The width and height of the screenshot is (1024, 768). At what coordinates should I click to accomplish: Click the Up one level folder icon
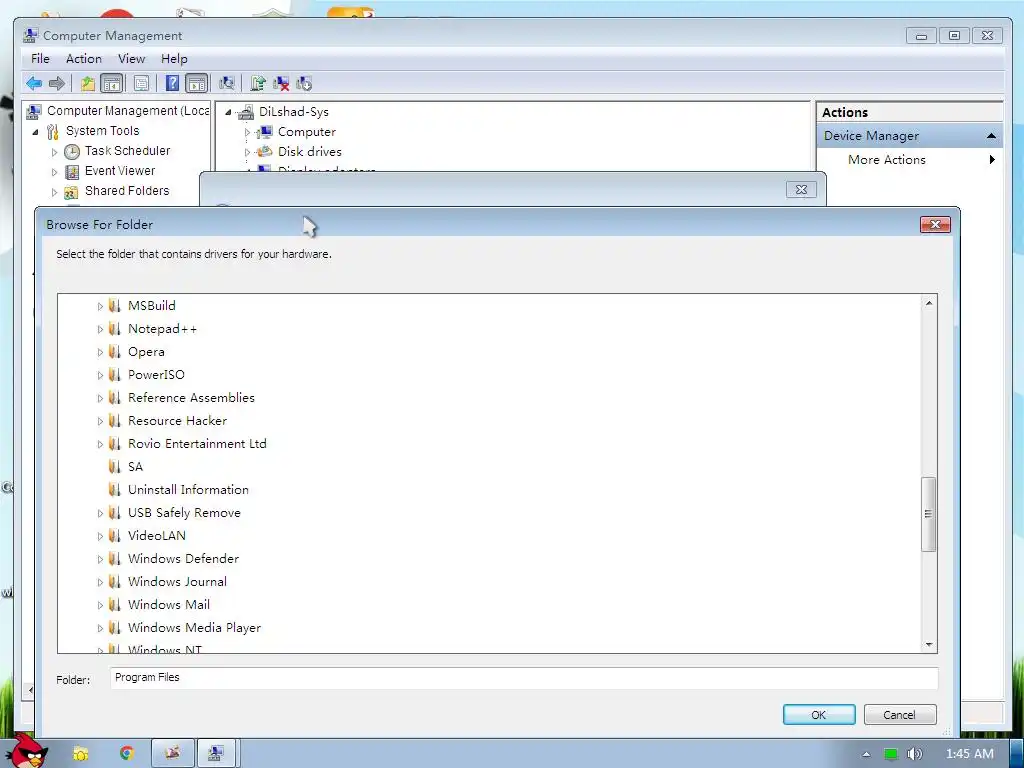pyautogui.click(x=88, y=83)
